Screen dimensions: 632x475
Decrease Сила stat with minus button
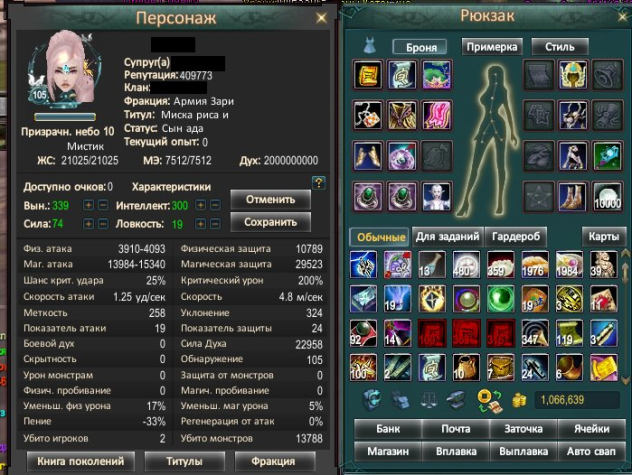(103, 223)
